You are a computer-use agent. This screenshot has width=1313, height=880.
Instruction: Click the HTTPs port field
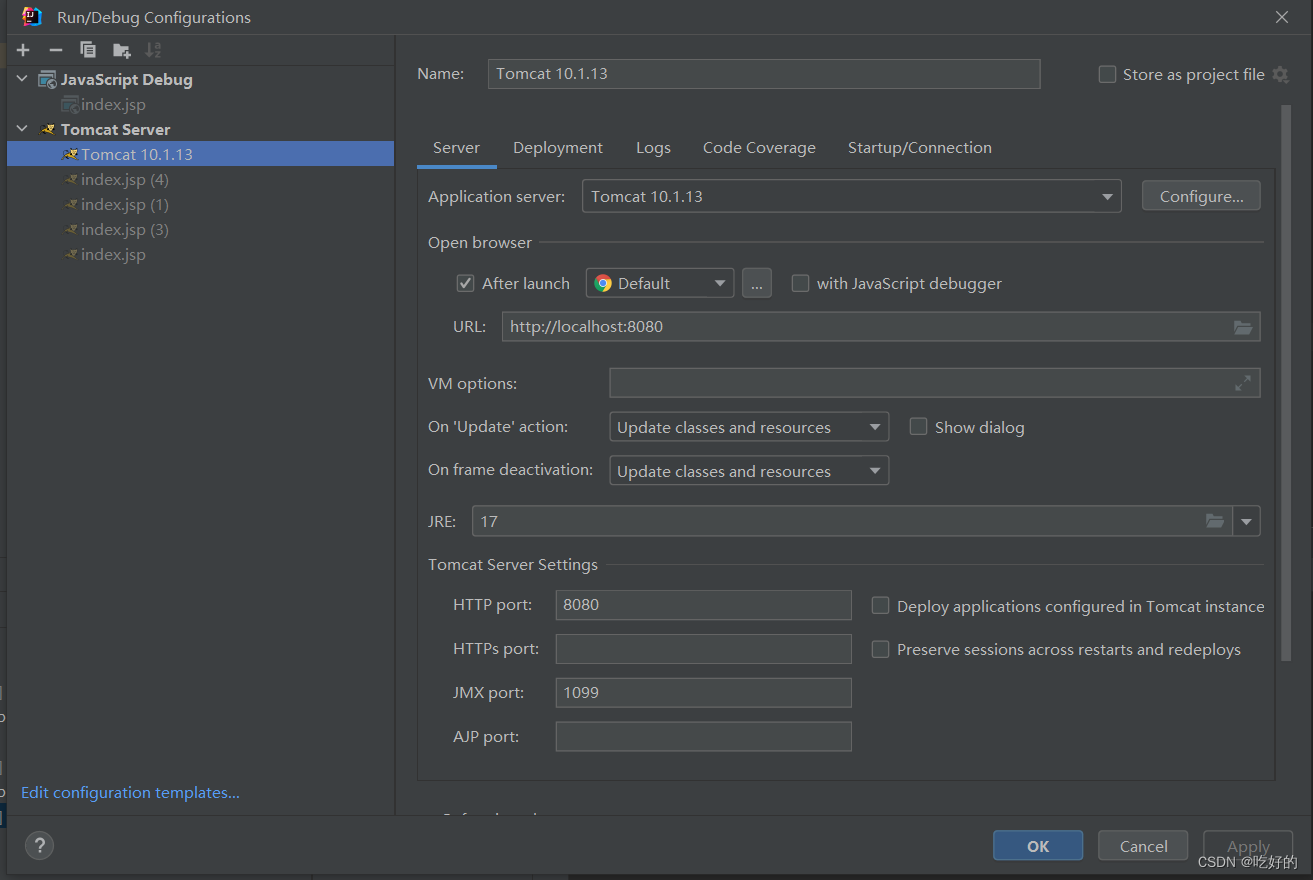point(703,649)
